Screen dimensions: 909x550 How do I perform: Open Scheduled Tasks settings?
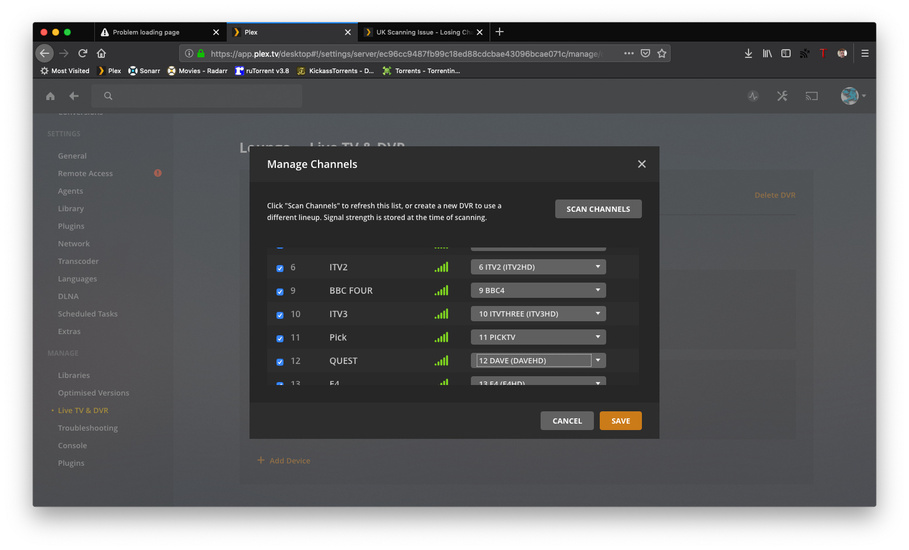click(x=88, y=314)
